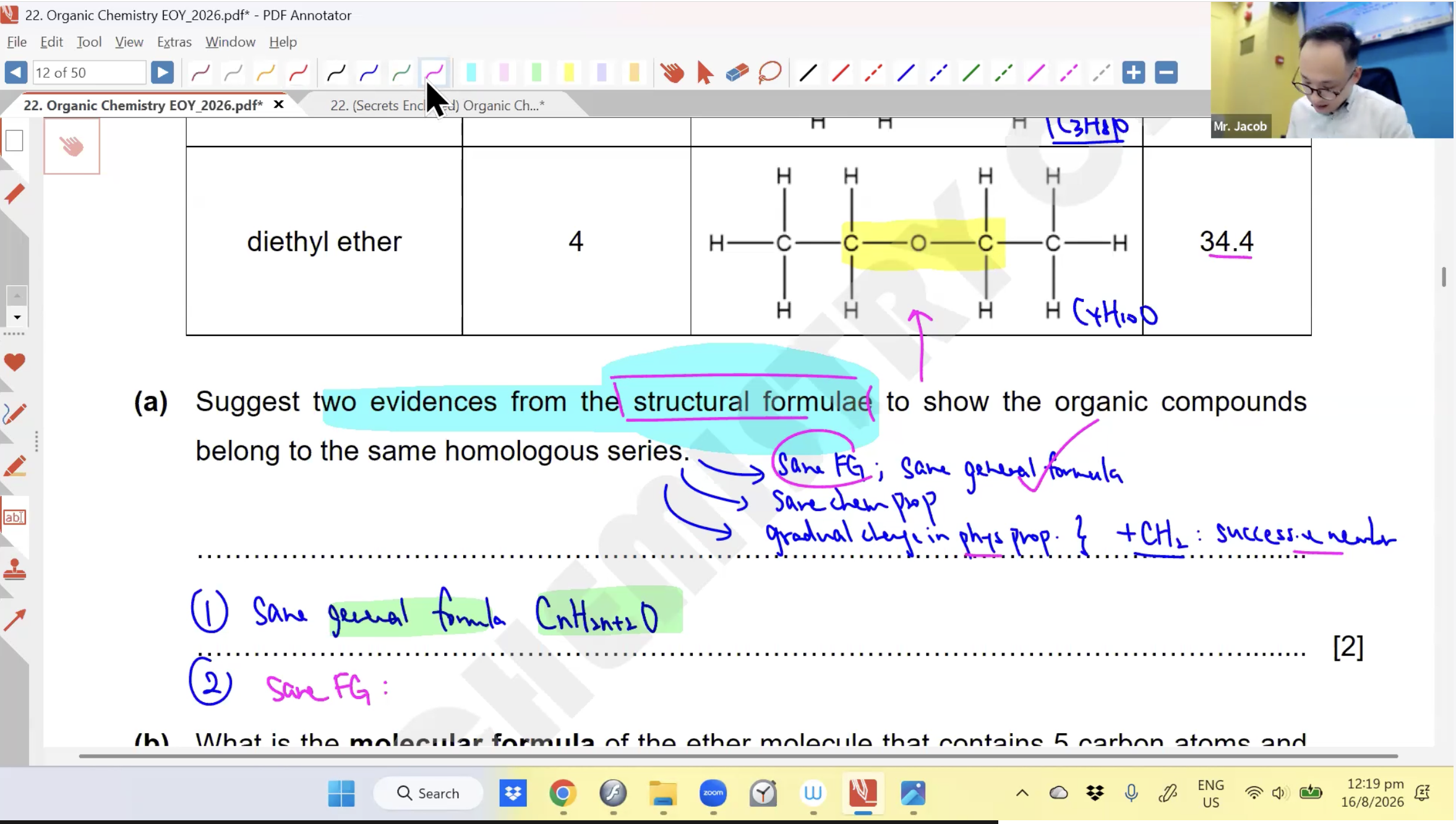Choose the dashed red line tool
1456x824 pixels.
click(x=873, y=73)
